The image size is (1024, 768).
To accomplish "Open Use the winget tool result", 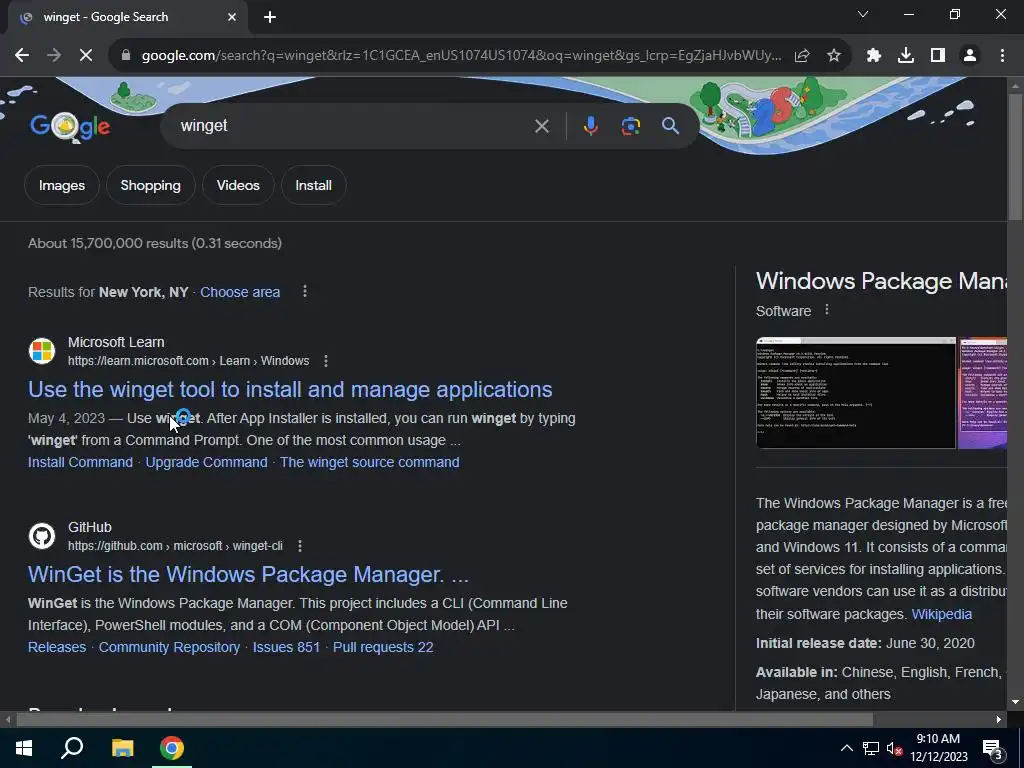I will [x=290, y=389].
